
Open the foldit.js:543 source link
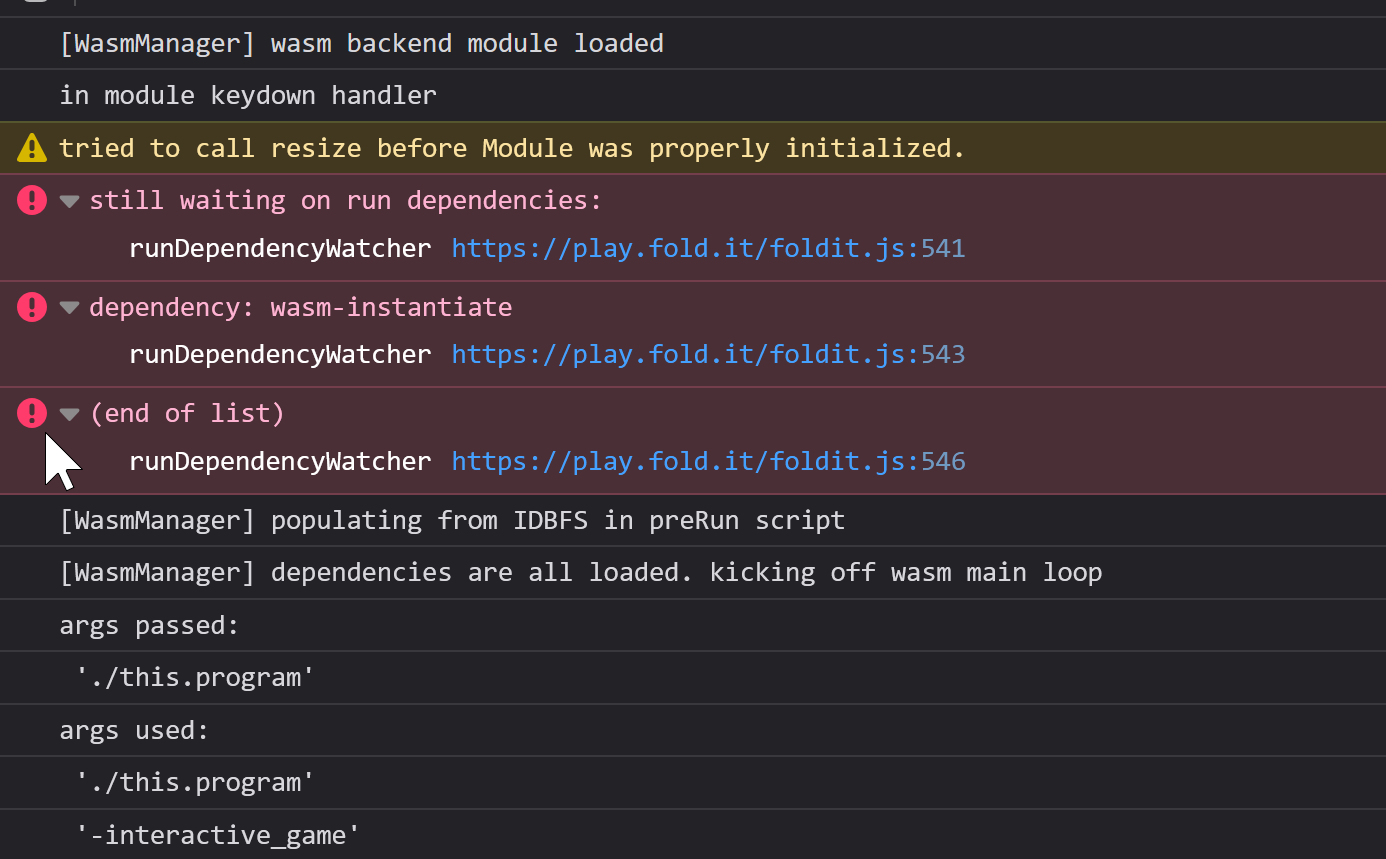coord(708,355)
